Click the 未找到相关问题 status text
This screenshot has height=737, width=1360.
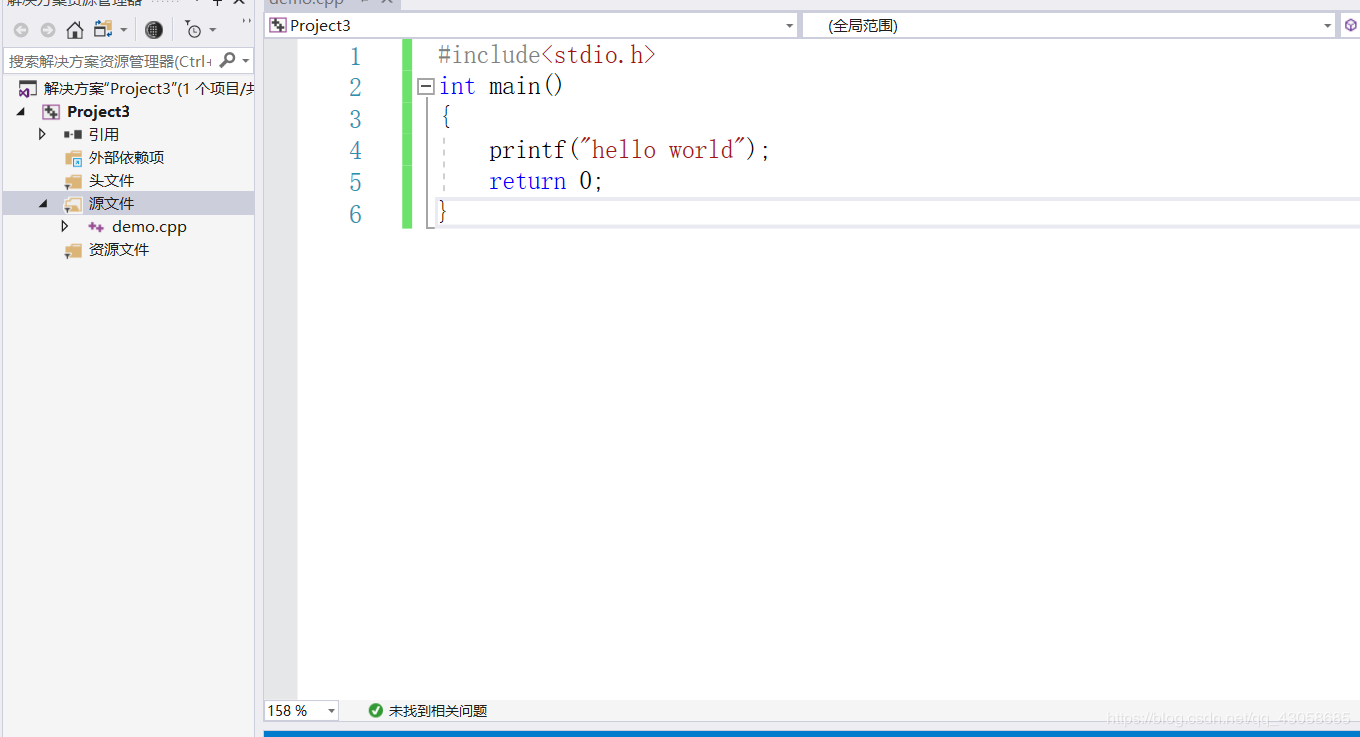[x=436, y=710]
